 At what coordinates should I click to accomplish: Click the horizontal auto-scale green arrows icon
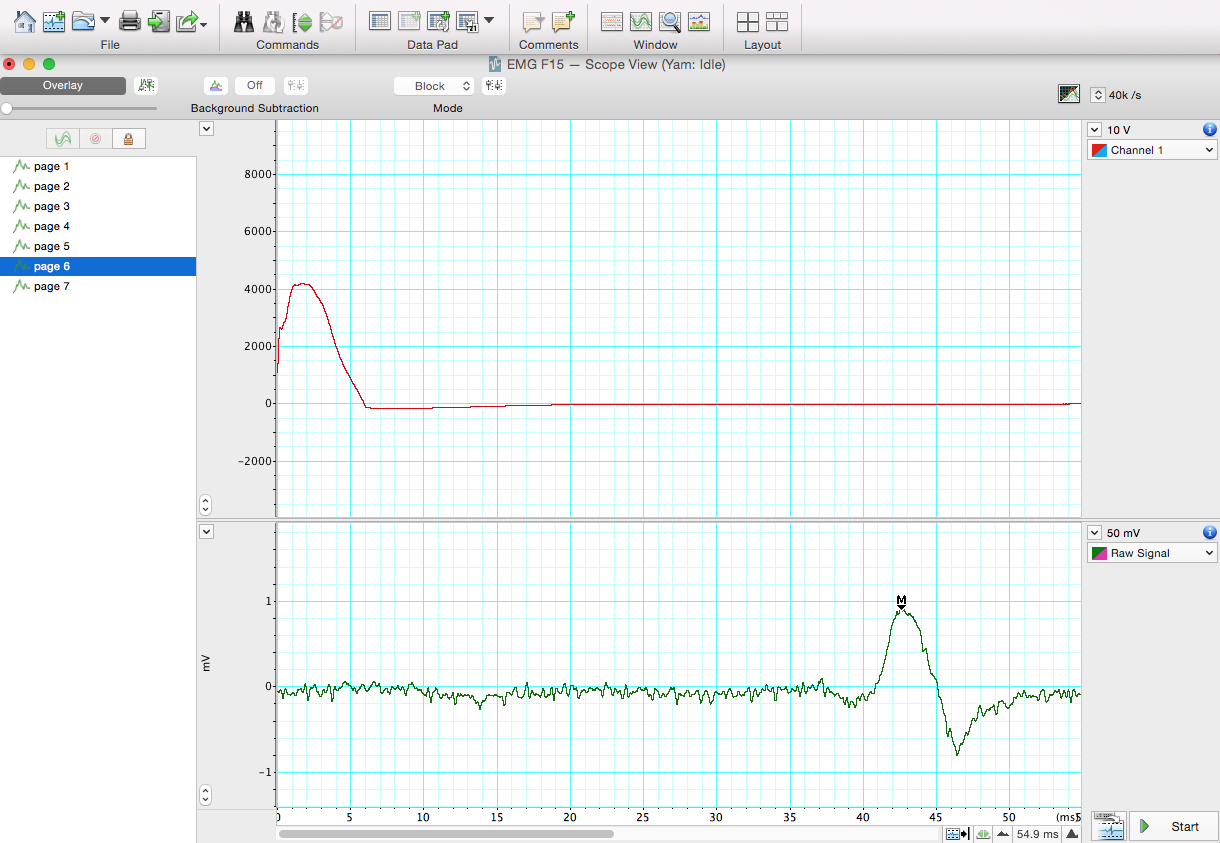(x=983, y=833)
